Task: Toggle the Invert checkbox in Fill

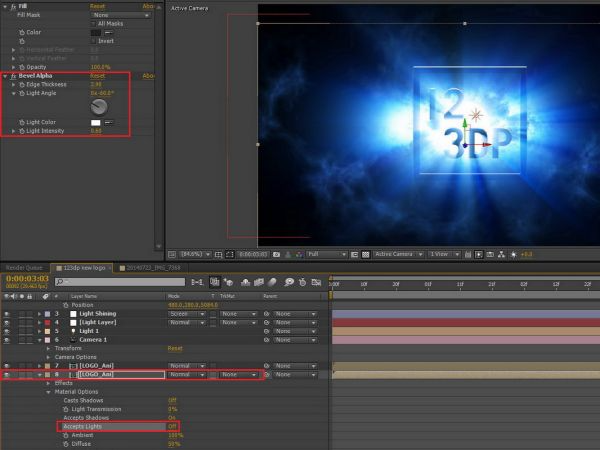Action: [x=93, y=41]
